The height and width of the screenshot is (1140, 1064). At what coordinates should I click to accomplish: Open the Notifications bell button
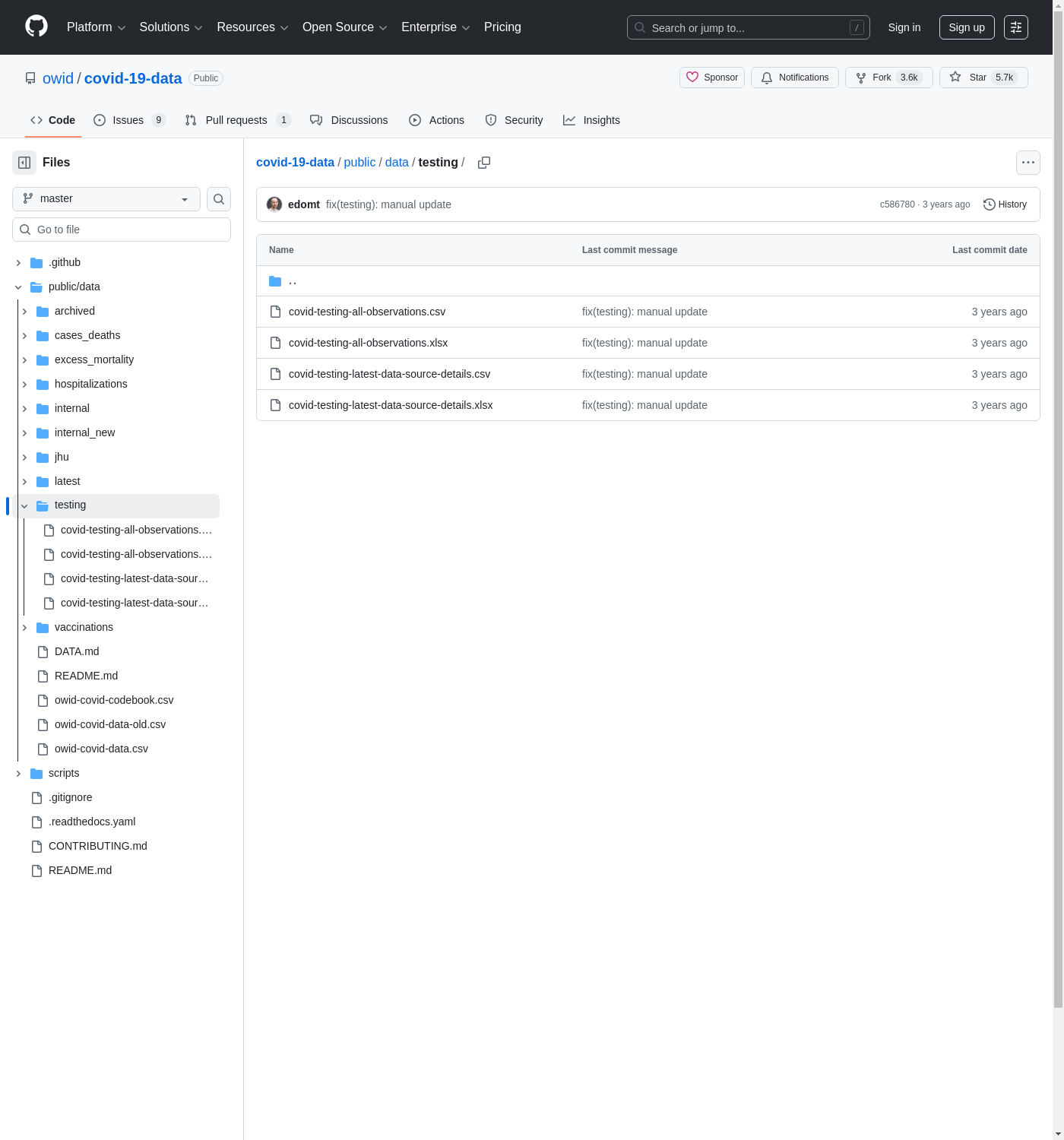tap(795, 78)
